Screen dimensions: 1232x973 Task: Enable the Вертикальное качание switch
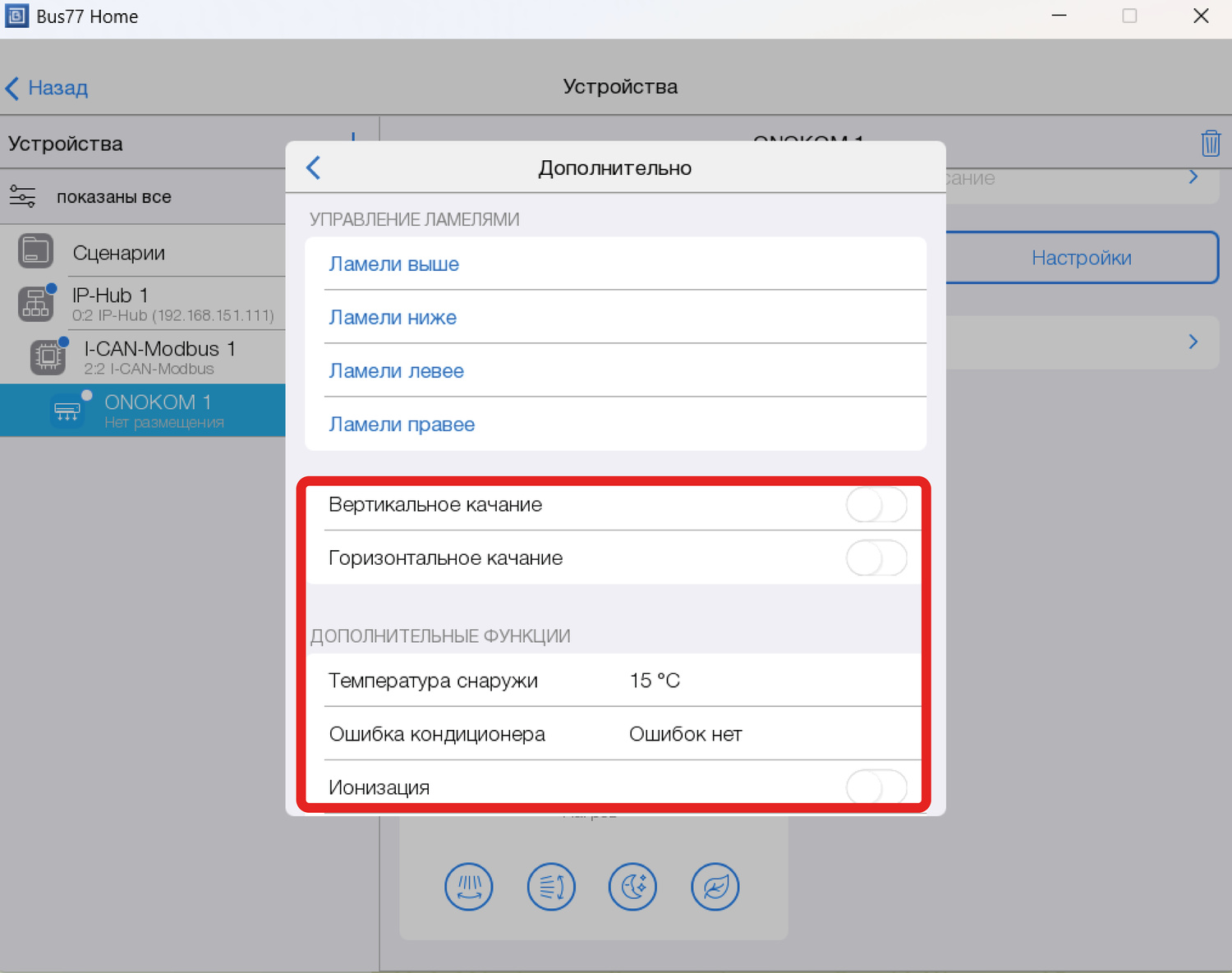[x=876, y=505]
